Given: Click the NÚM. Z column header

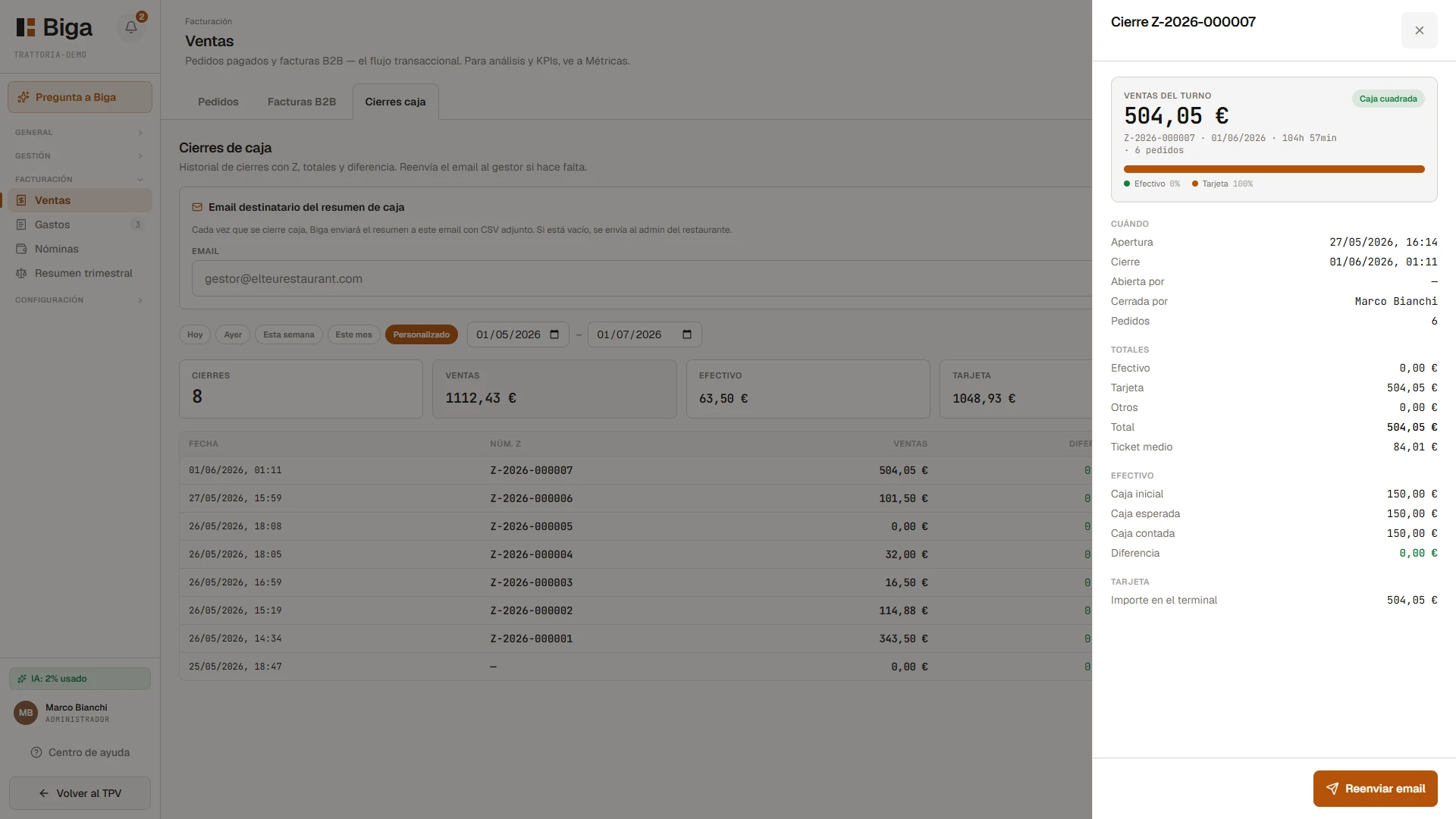Looking at the screenshot, I should (x=505, y=444).
